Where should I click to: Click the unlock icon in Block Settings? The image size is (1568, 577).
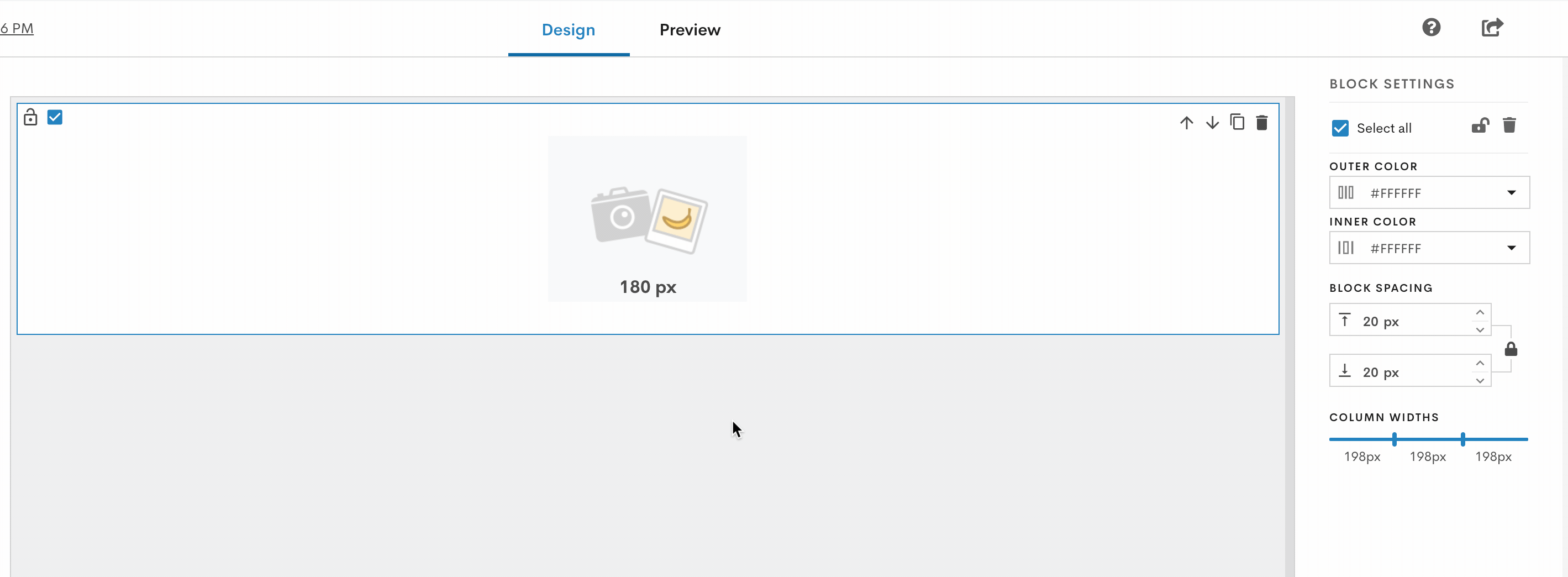click(1480, 125)
